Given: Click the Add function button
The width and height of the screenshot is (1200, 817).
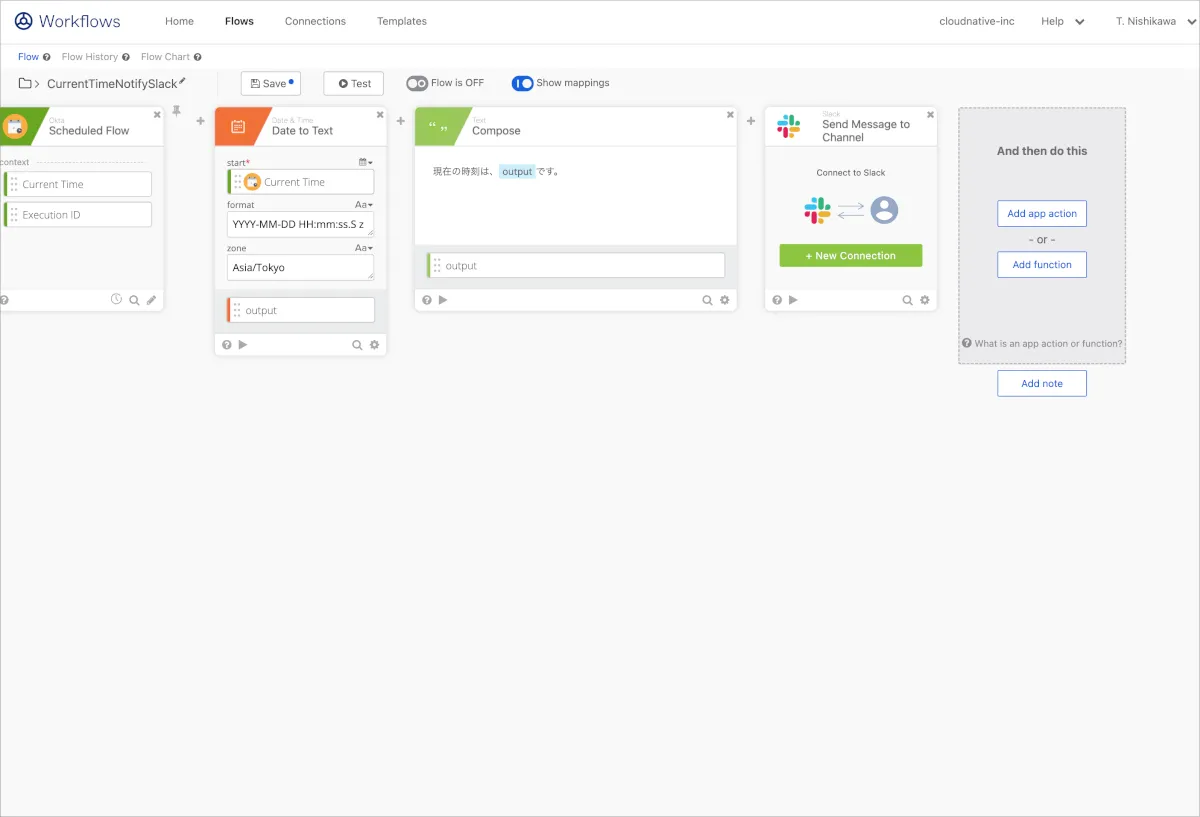Looking at the screenshot, I should click(1042, 265).
